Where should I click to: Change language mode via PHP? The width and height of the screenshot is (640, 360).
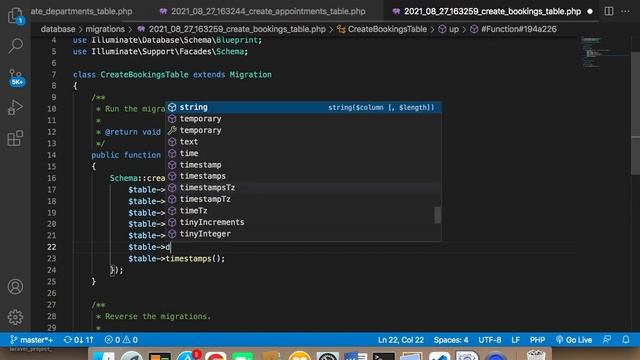537,340
